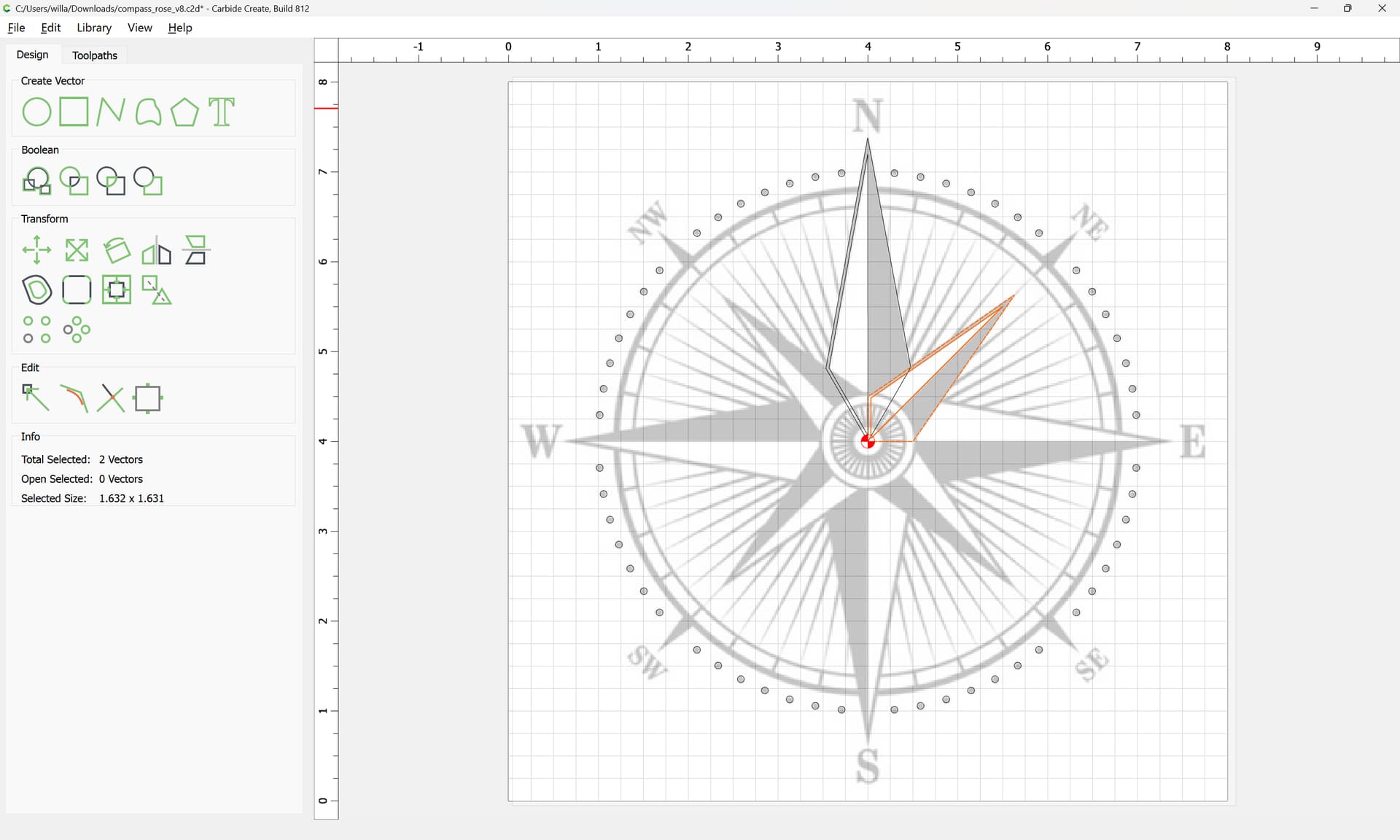This screenshot has height=840, width=1400.
Task: Open the Rotate transform tool
Action: [x=117, y=250]
